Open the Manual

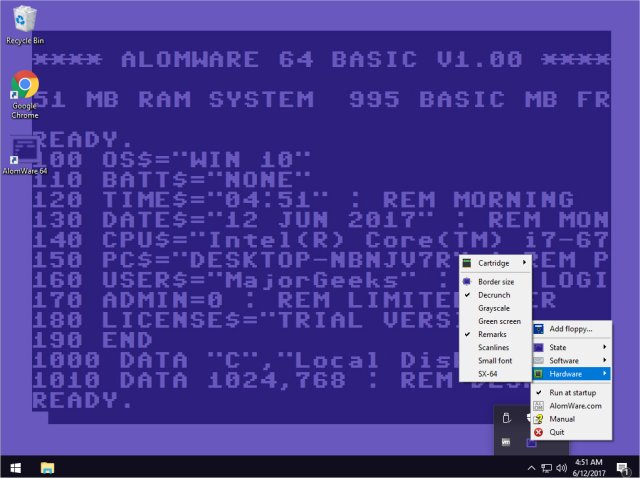(572, 419)
